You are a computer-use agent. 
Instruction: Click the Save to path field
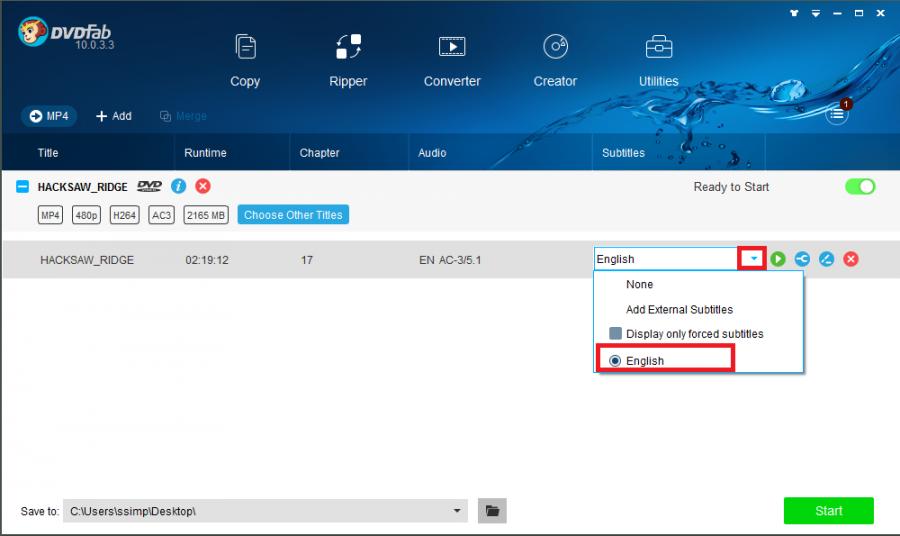tap(266, 511)
